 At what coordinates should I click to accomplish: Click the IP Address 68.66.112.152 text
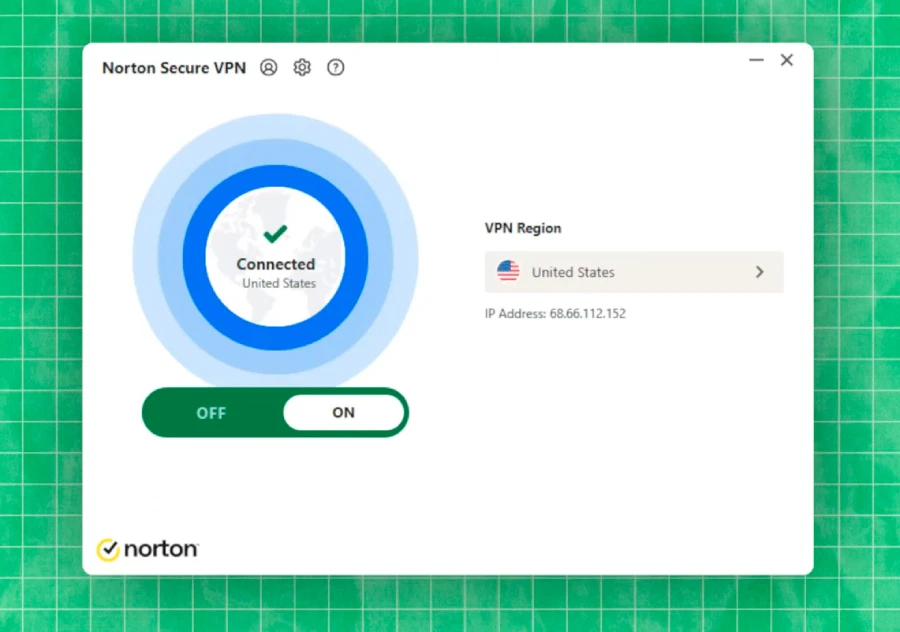pyautogui.click(x=555, y=313)
